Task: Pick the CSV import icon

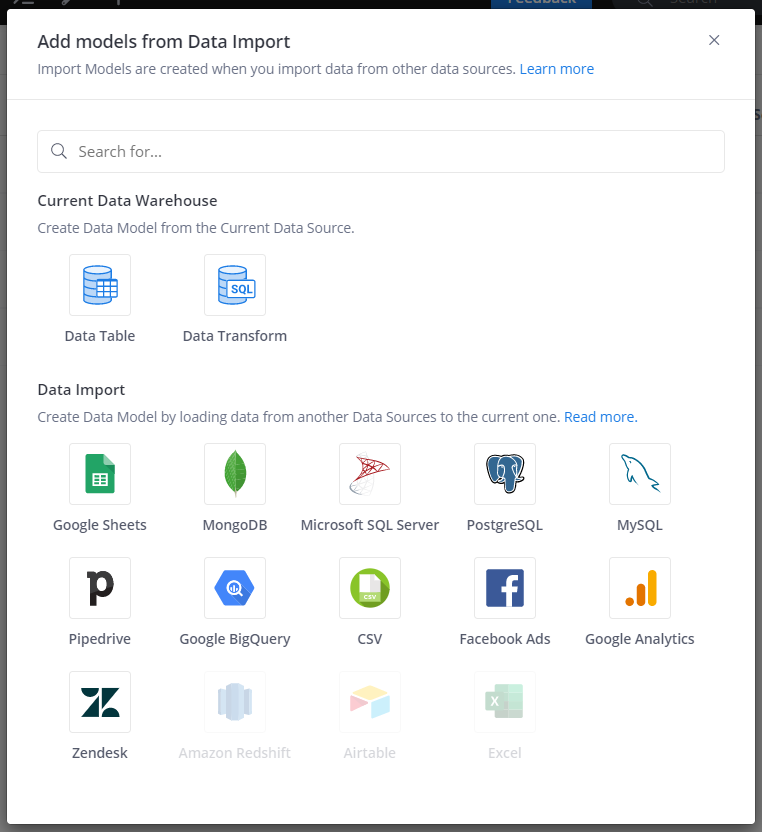Action: pyautogui.click(x=370, y=588)
